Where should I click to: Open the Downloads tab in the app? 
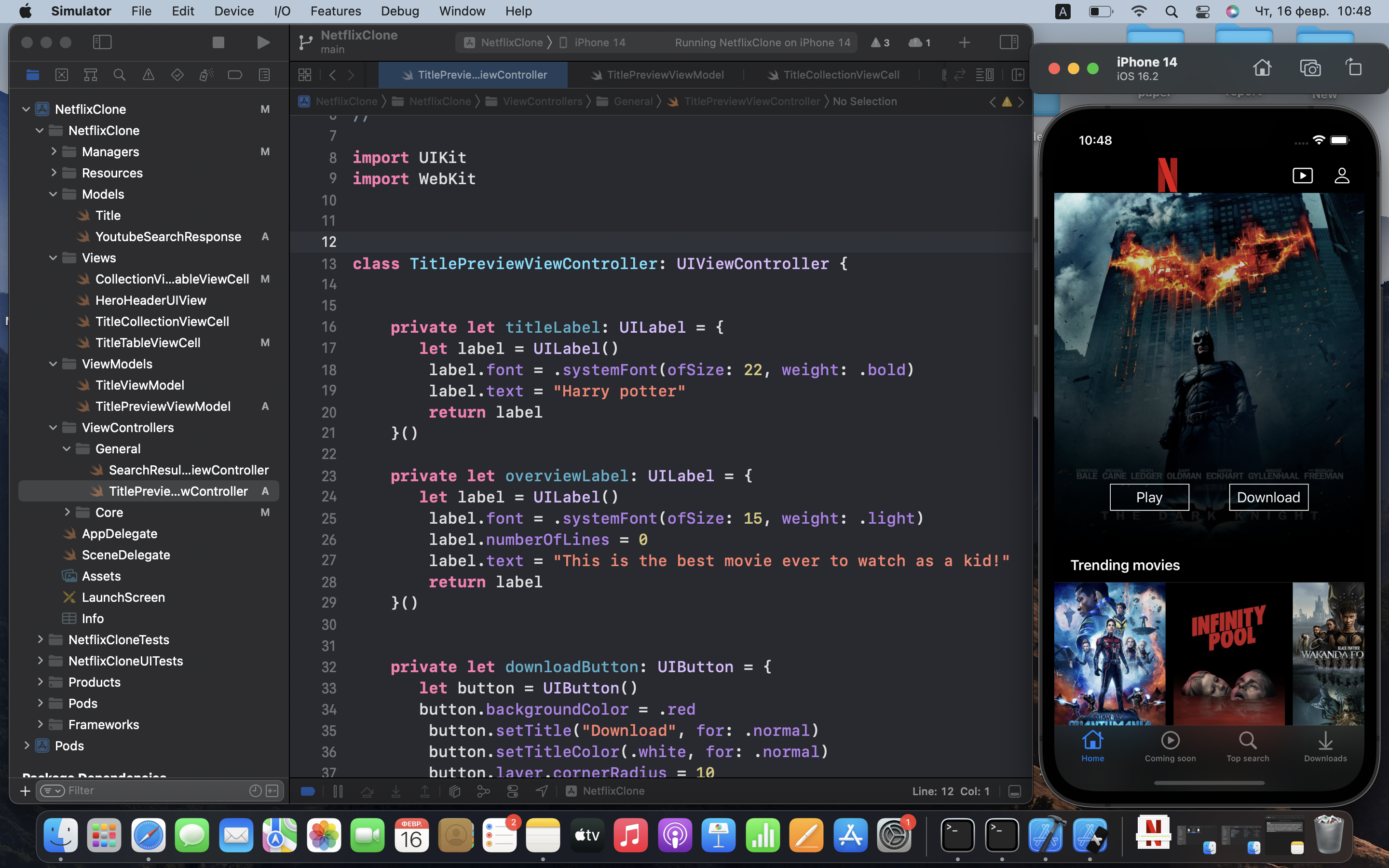tap(1325, 746)
